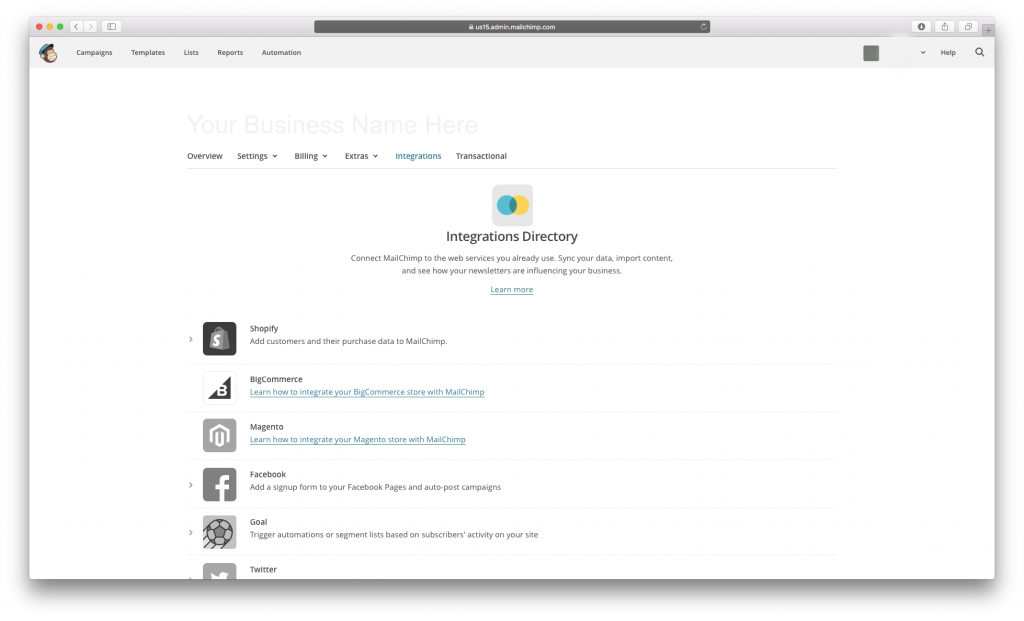Open BigCommerce integration learn link
This screenshot has height=621, width=1024.
(x=367, y=392)
